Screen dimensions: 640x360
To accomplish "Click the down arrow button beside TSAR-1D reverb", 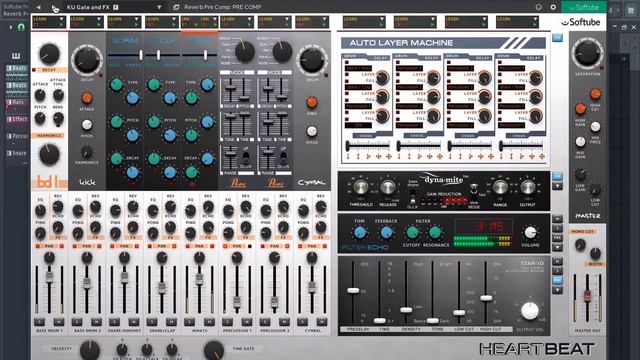I will point(557,290).
